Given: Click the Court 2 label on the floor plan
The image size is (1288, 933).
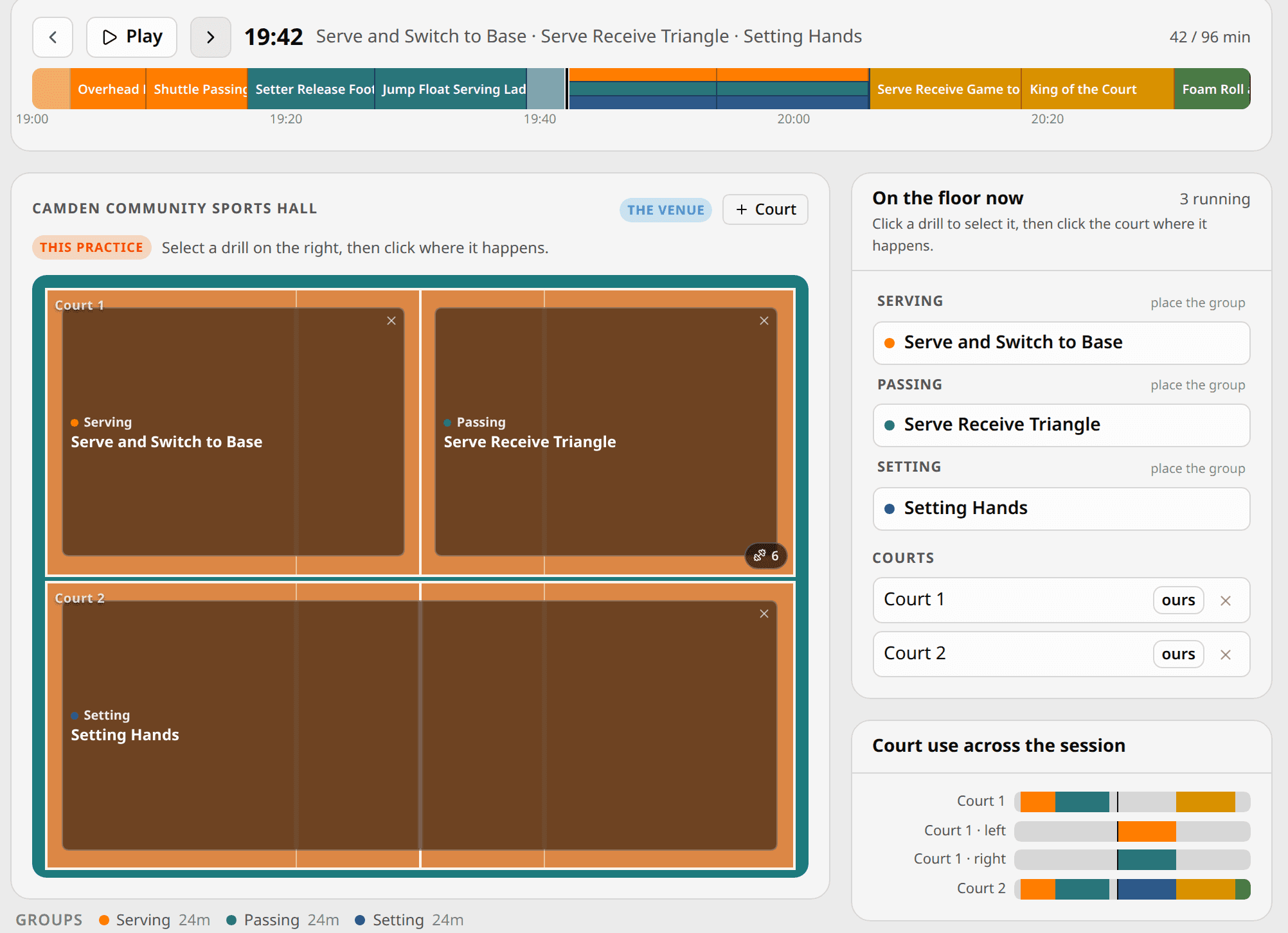Looking at the screenshot, I should point(80,598).
